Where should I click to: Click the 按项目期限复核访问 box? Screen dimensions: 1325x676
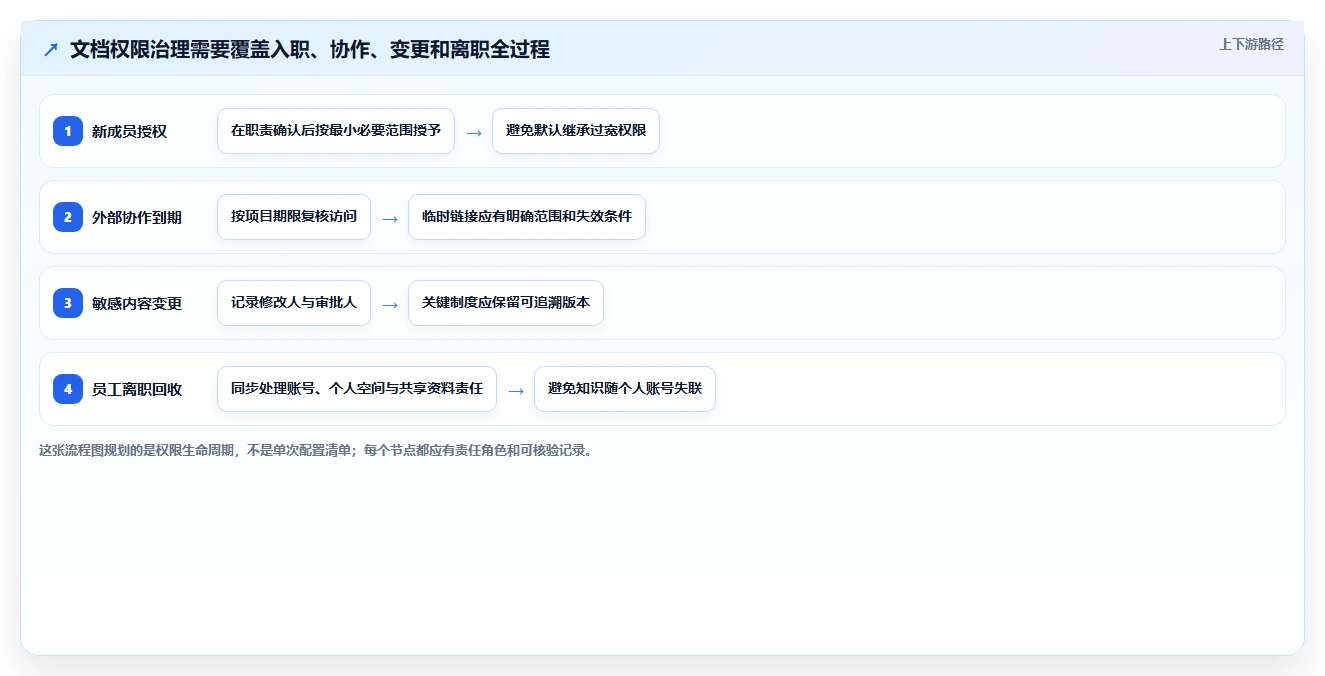294,217
